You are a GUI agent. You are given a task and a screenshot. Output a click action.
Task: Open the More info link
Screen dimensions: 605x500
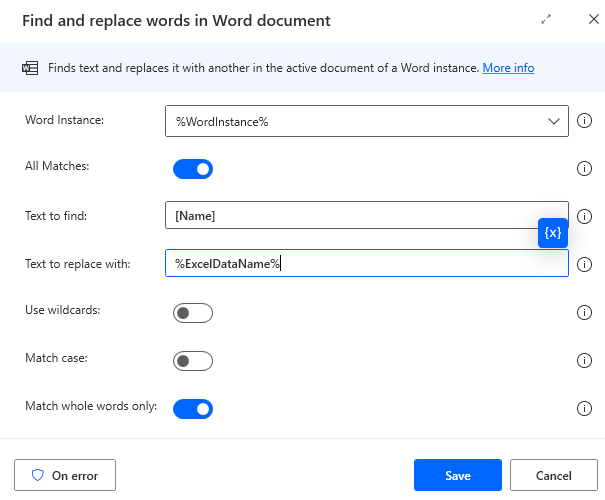pyautogui.click(x=508, y=68)
